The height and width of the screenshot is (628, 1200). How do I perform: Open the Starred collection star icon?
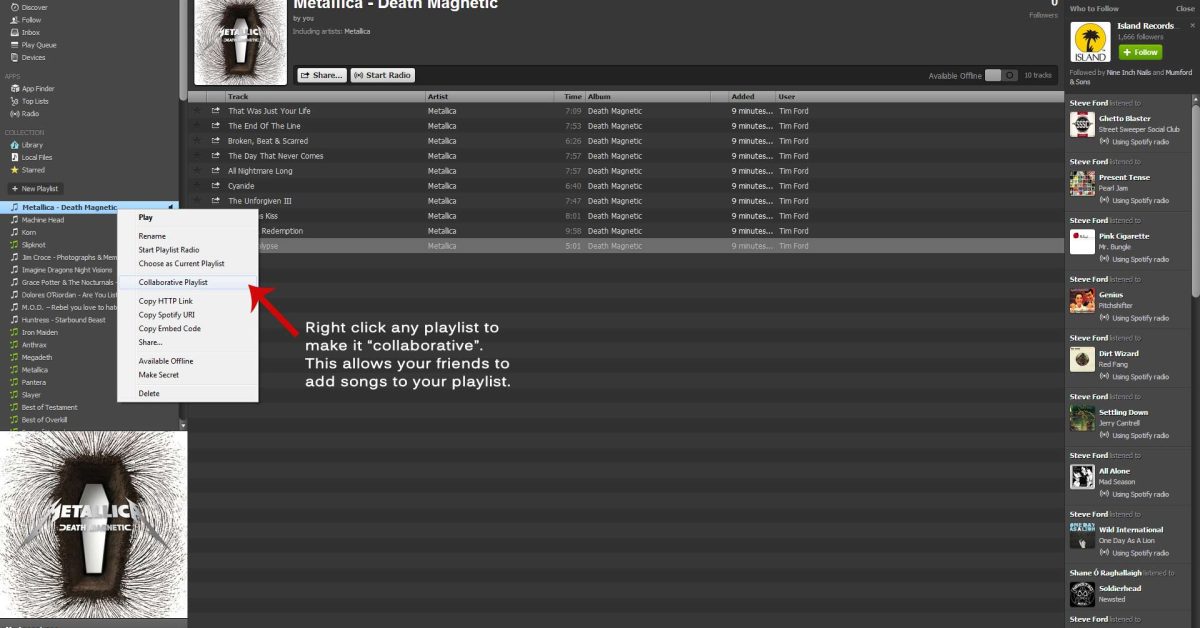coord(14,170)
